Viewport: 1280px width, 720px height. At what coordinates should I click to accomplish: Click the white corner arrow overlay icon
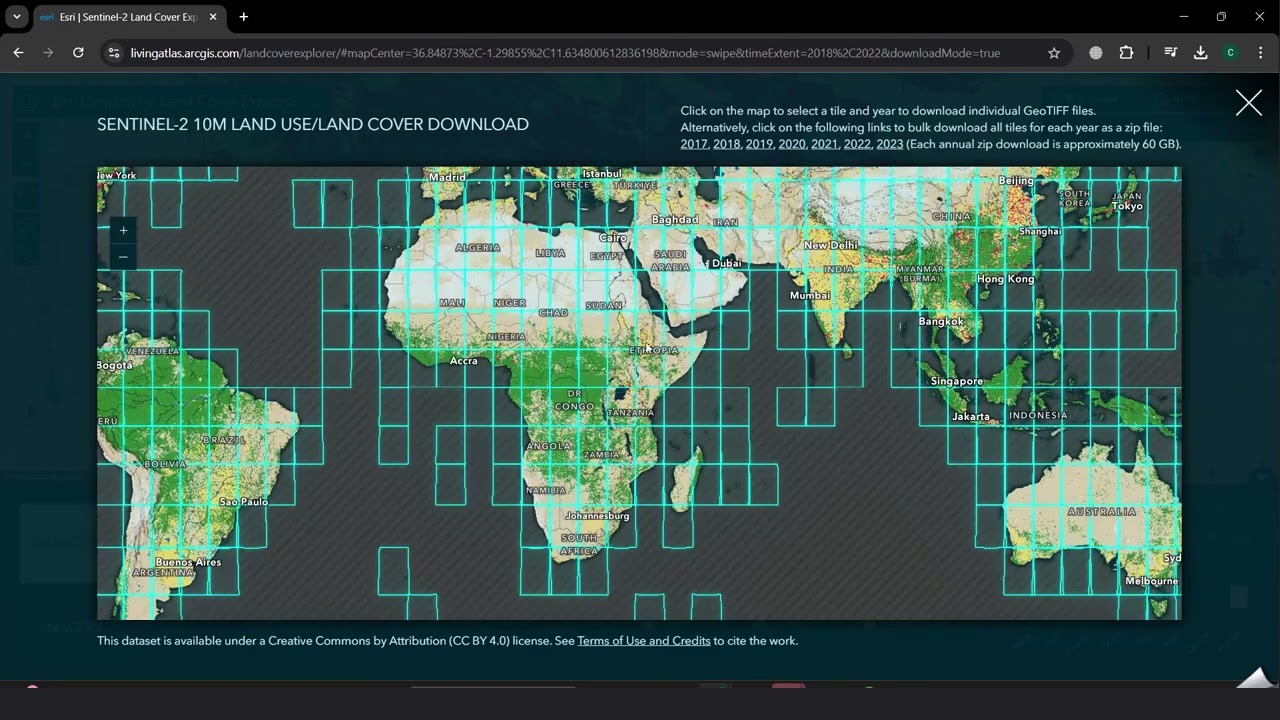[1254, 677]
